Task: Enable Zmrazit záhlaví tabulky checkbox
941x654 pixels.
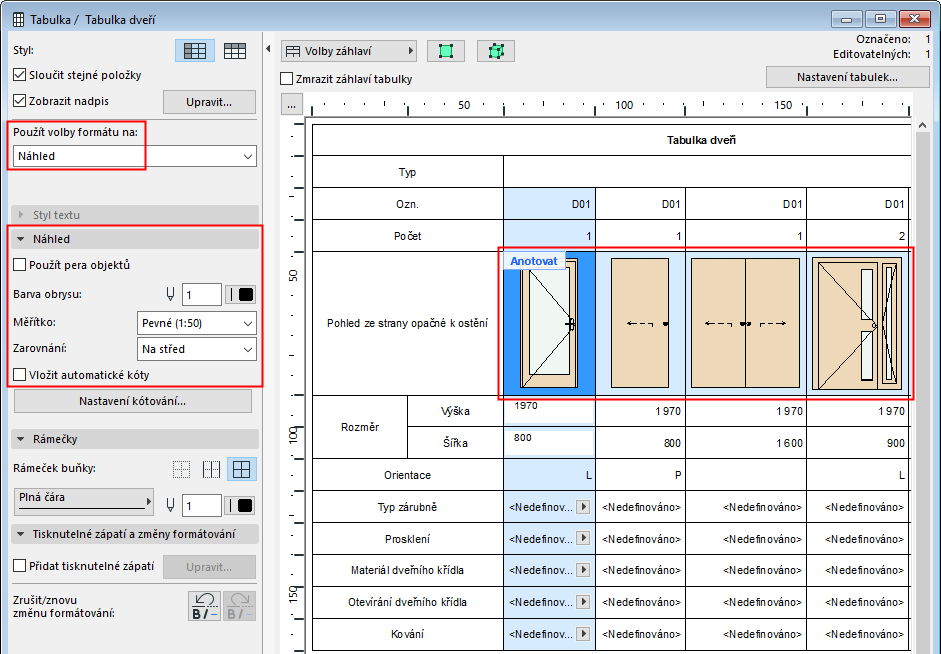Action: [x=288, y=79]
